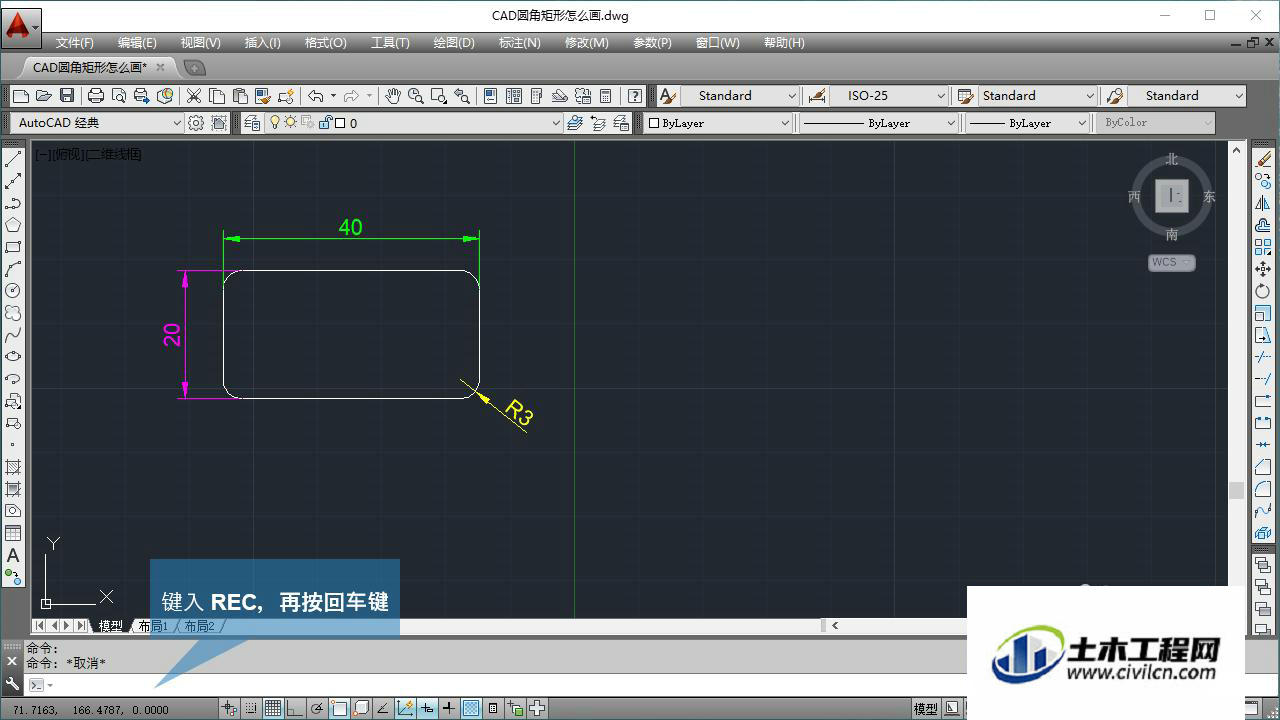Select the Arc draw tool

coord(13,269)
